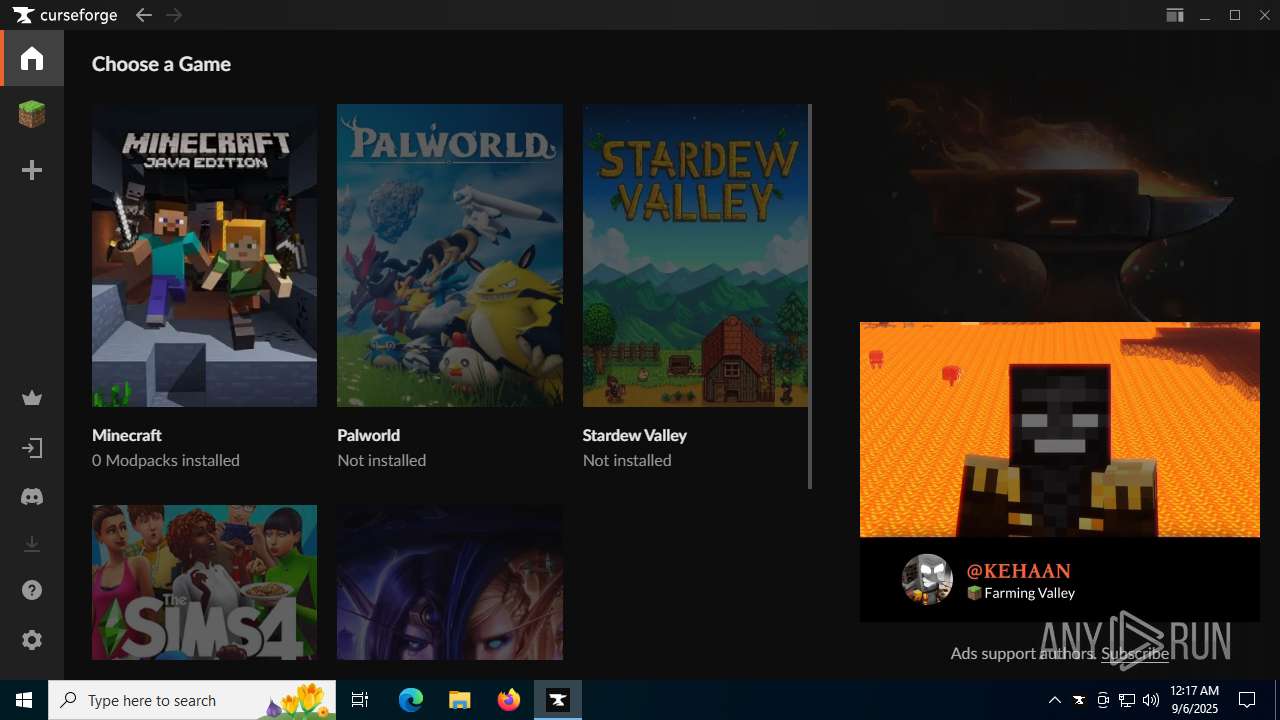The height and width of the screenshot is (720, 1280).
Task: Open the crown premium icon in sidebar
Action: (x=32, y=398)
